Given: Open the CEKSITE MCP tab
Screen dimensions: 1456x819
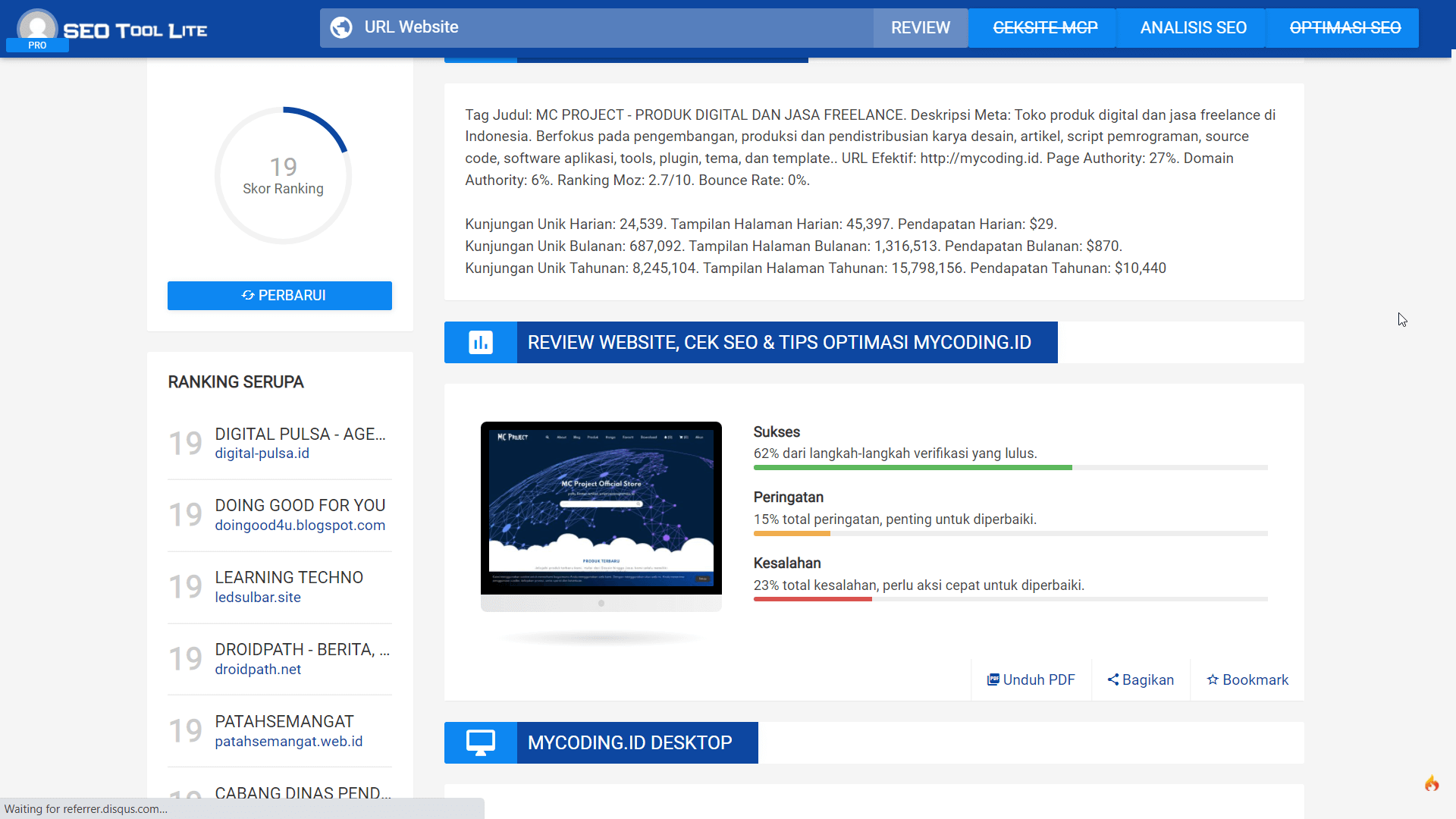Looking at the screenshot, I should coord(1045,27).
